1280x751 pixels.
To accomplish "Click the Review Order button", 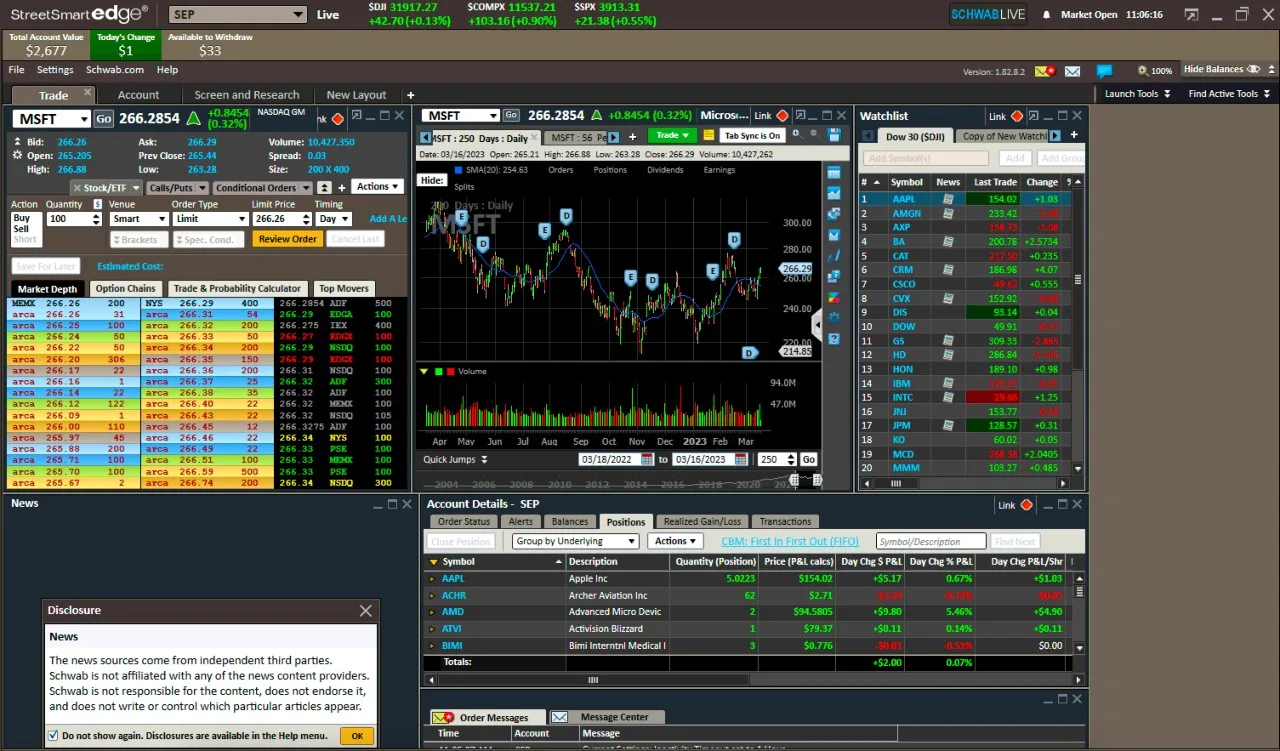I will point(287,239).
